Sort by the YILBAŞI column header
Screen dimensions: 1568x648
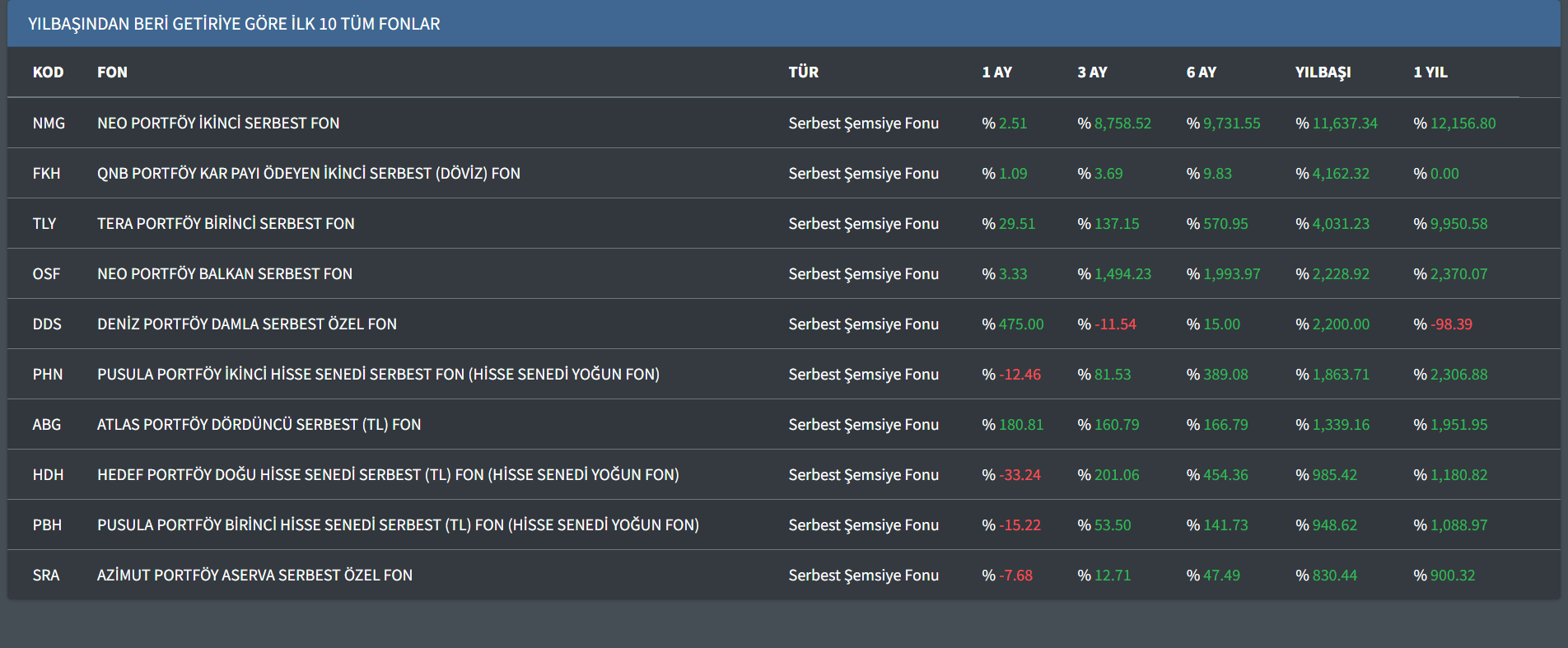[1323, 72]
